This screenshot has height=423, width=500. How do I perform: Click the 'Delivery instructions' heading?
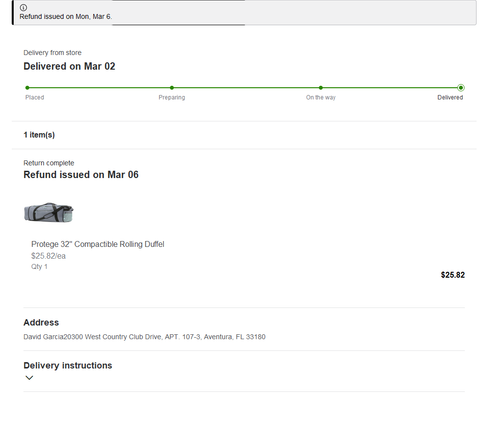68,365
